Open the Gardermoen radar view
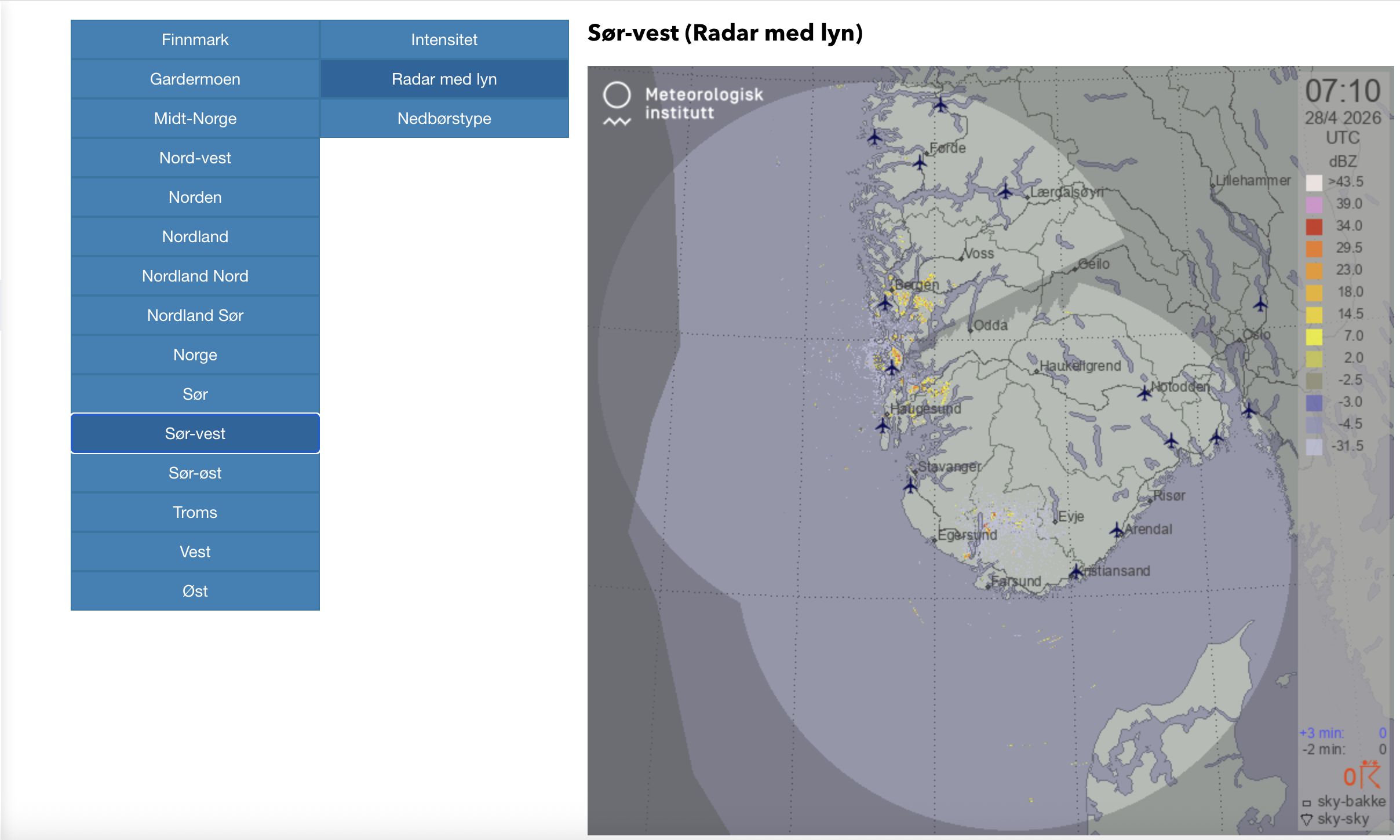This screenshot has height=840, width=1400. (x=195, y=79)
